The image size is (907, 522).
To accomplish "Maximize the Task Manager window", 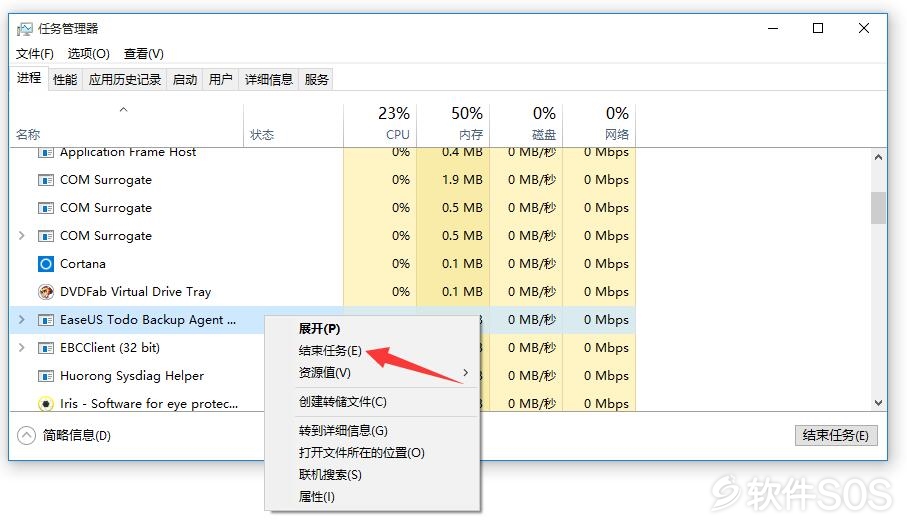I will [818, 28].
